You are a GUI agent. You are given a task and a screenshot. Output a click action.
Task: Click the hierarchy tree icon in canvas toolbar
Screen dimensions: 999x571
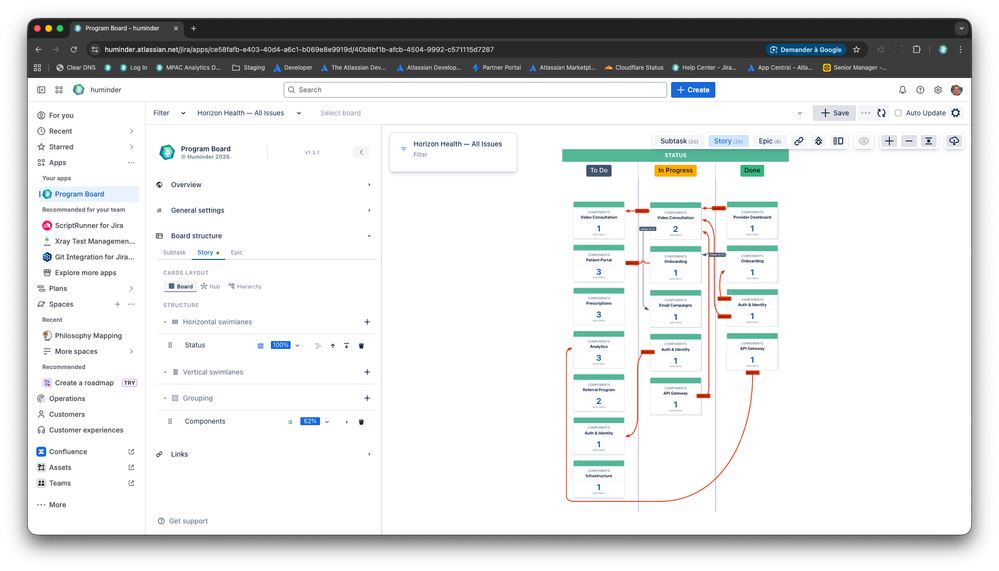[x=819, y=141]
